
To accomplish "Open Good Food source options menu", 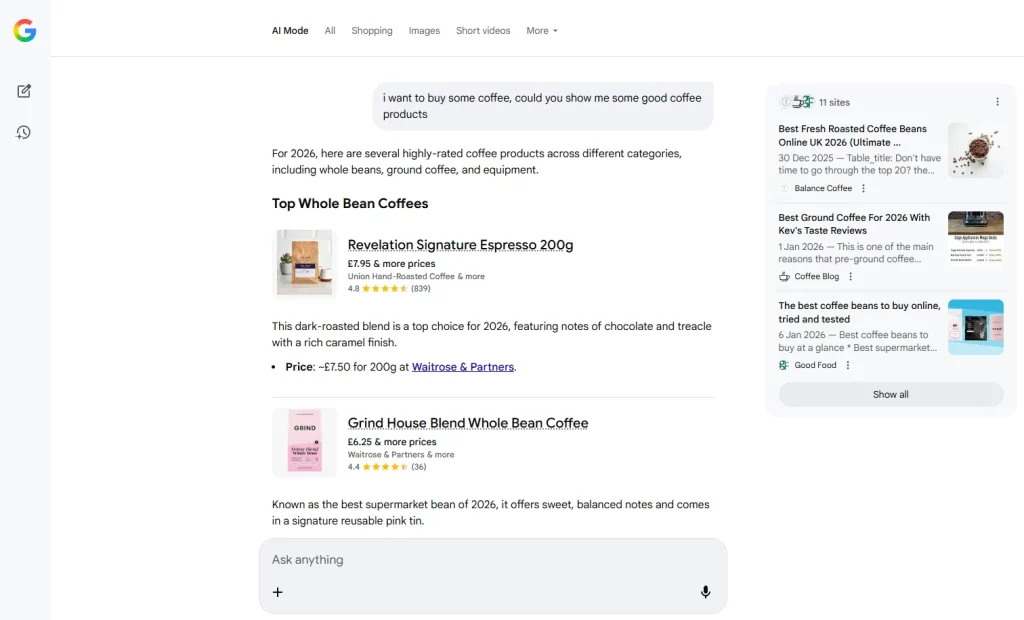I will pos(848,366).
